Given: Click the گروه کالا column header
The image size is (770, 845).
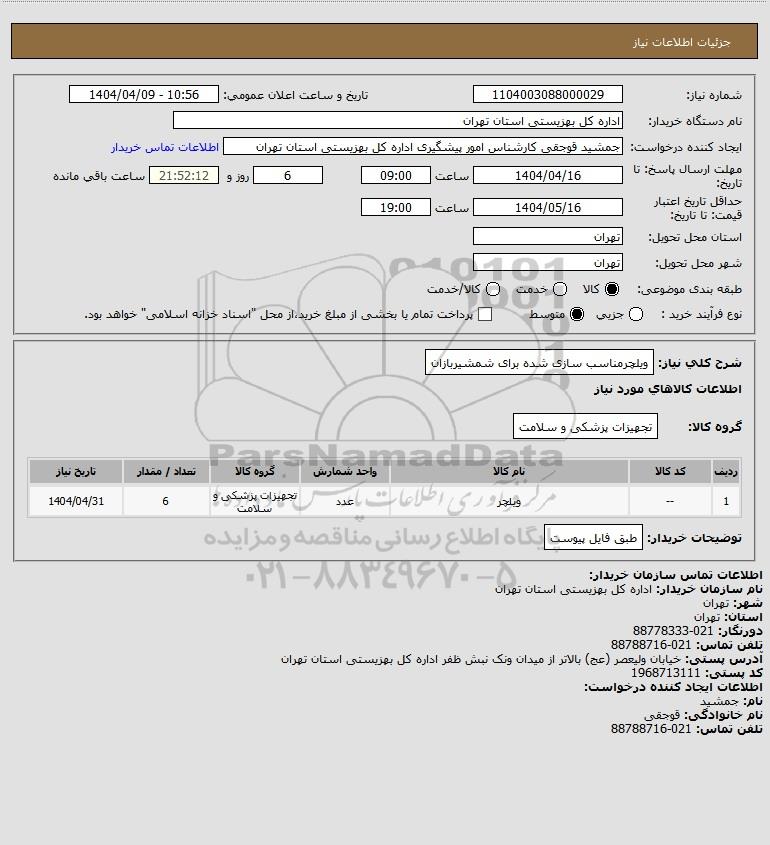Looking at the screenshot, I should 255,472.
